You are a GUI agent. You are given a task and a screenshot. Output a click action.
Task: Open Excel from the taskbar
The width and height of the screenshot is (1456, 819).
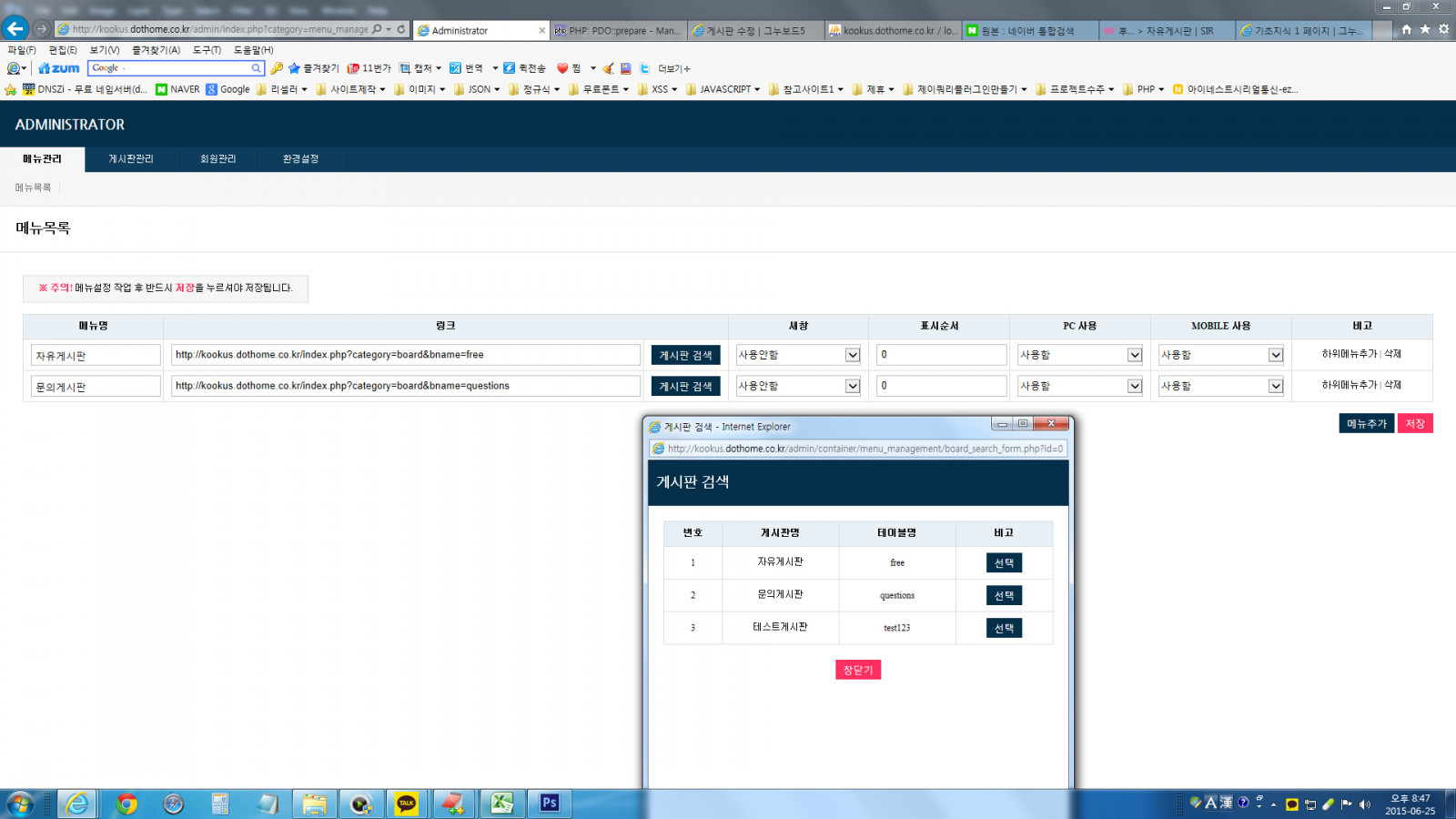click(501, 804)
